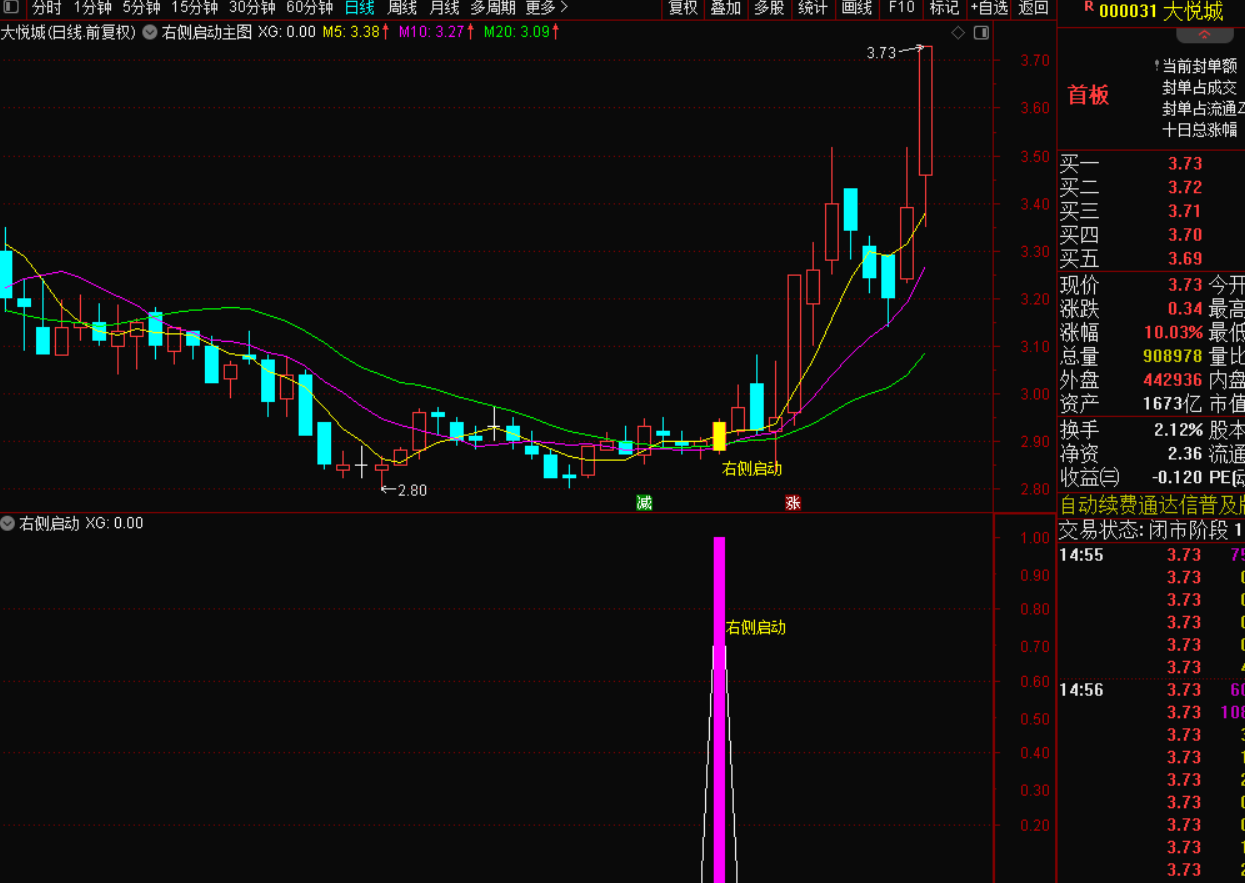1245x883 pixels.
Task: Open 右侧启动主图 indicator dropdown arrow
Action: tap(150, 32)
